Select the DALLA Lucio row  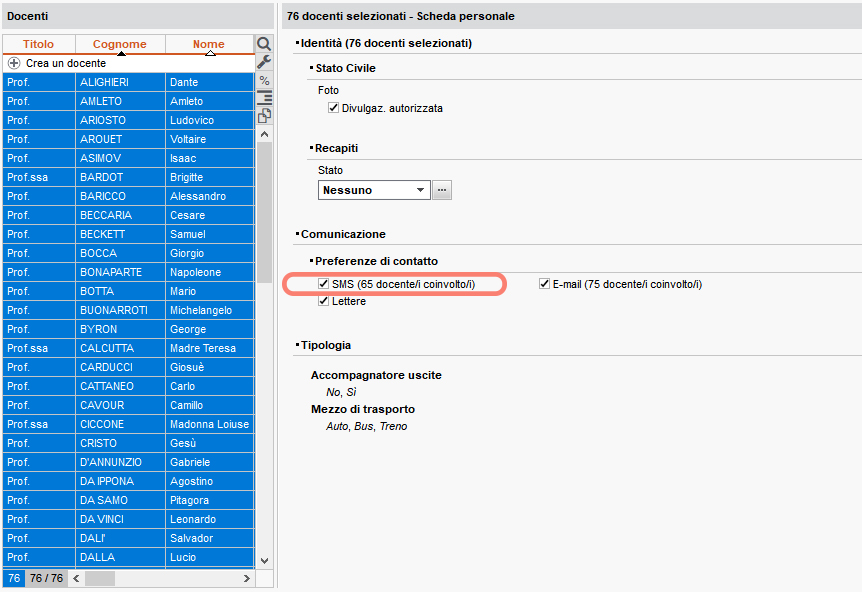[x=129, y=557]
